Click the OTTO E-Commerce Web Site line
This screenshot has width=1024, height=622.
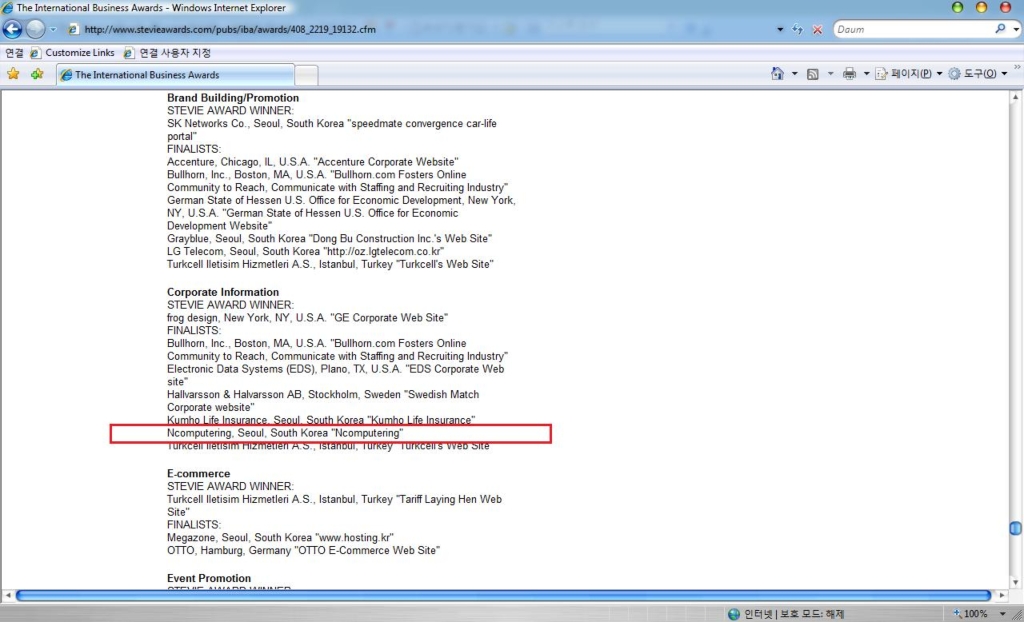304,551
